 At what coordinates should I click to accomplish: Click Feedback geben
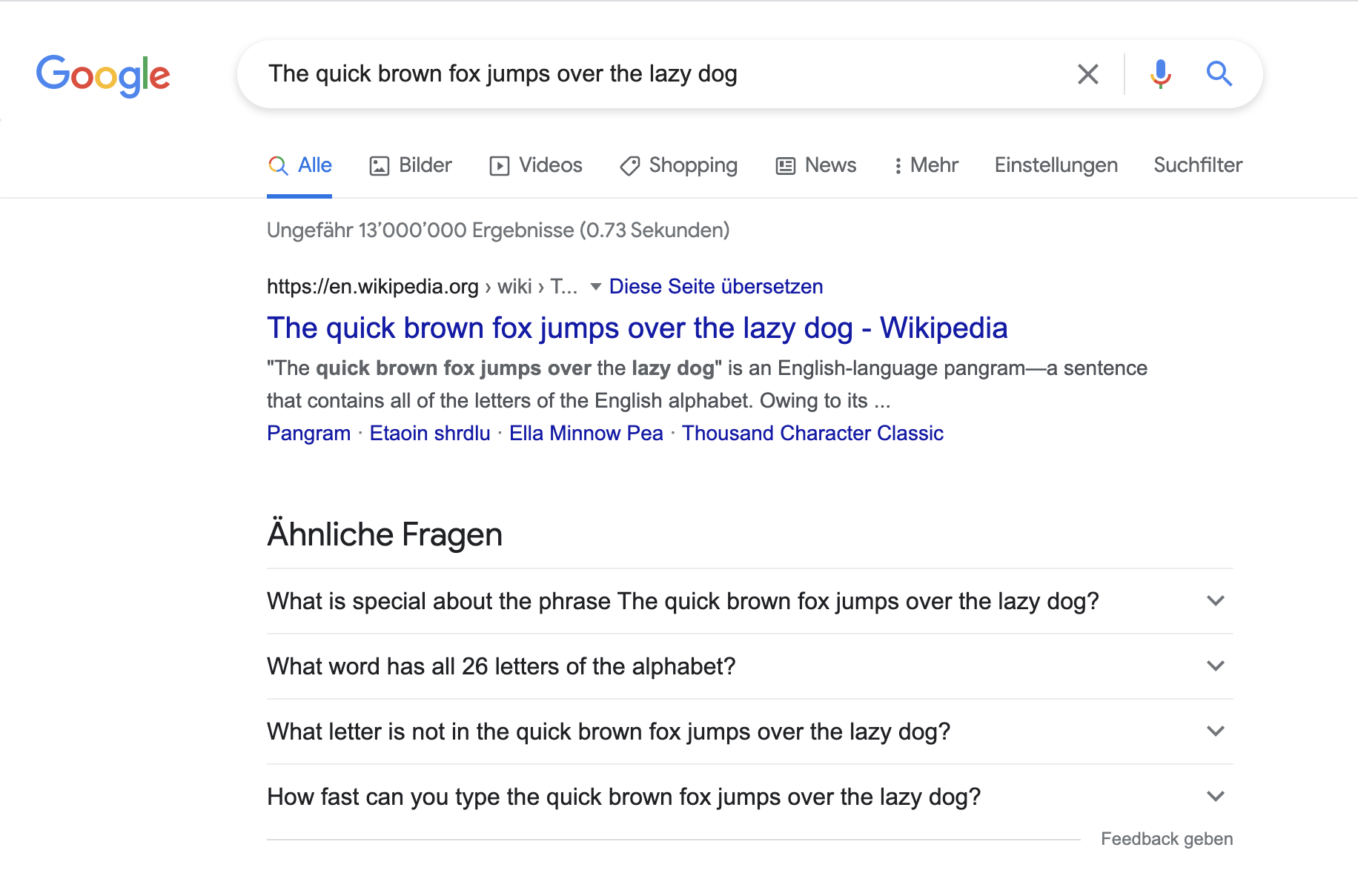1166,838
